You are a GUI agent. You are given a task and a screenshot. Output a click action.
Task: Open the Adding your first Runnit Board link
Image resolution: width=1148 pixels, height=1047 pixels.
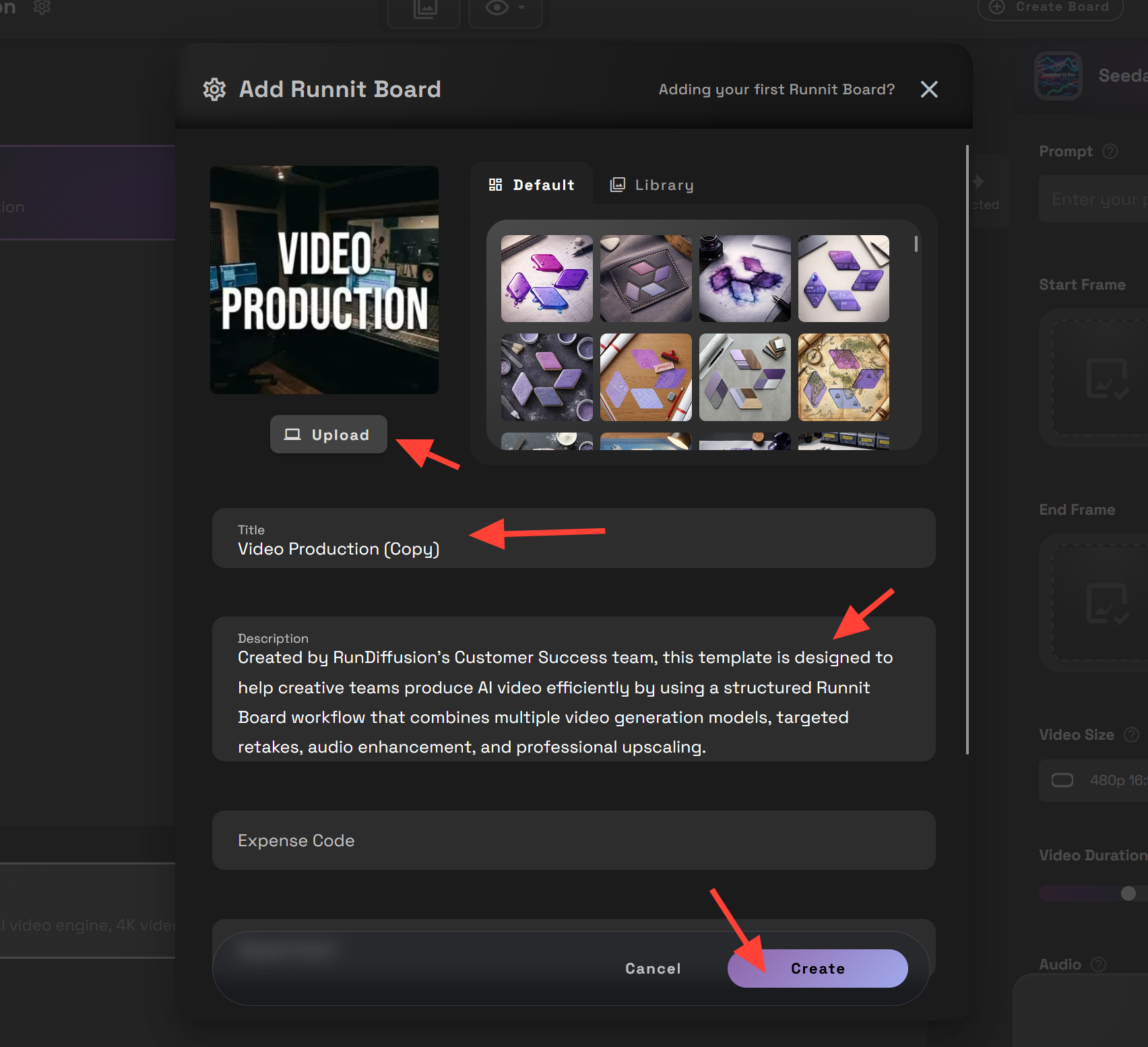tap(776, 89)
